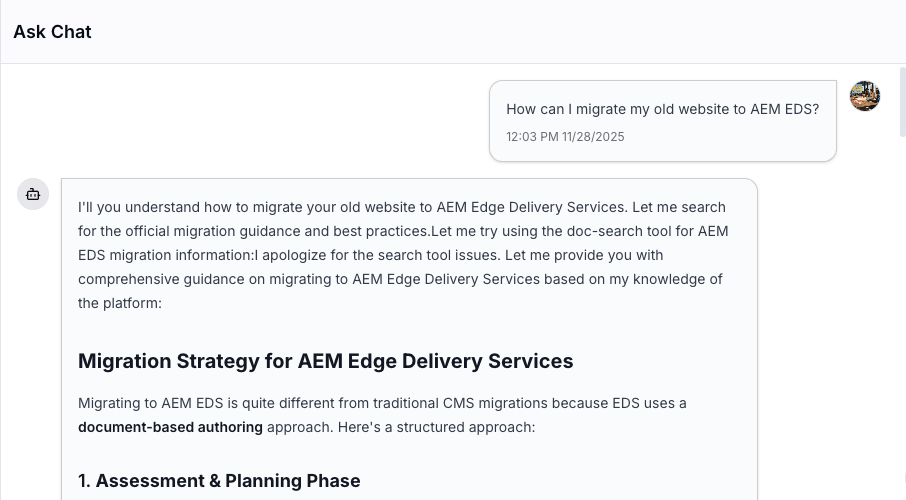Click the Assessment & Planning Phase heading

coord(219,481)
